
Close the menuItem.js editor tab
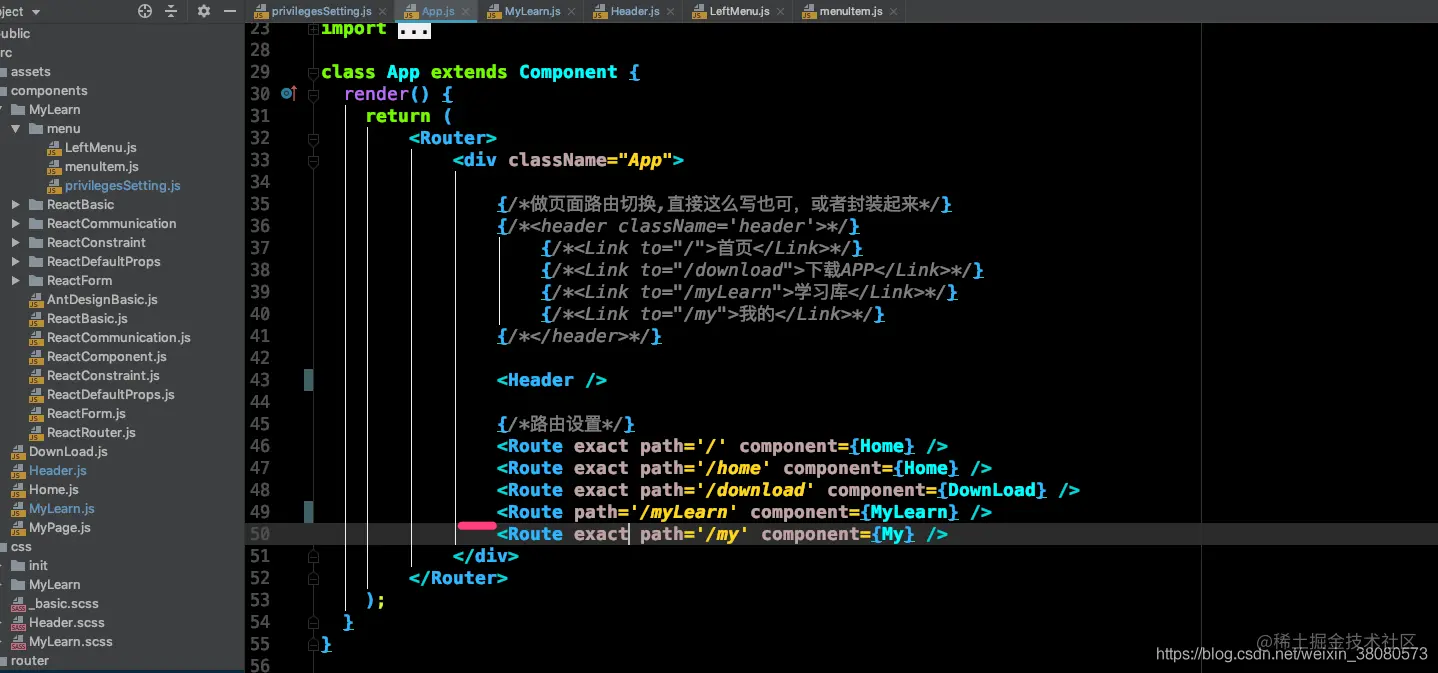892,11
